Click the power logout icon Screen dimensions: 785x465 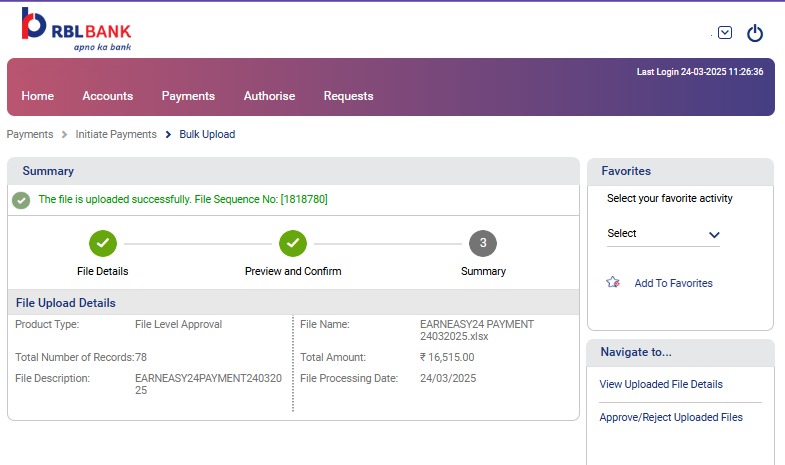click(x=754, y=33)
